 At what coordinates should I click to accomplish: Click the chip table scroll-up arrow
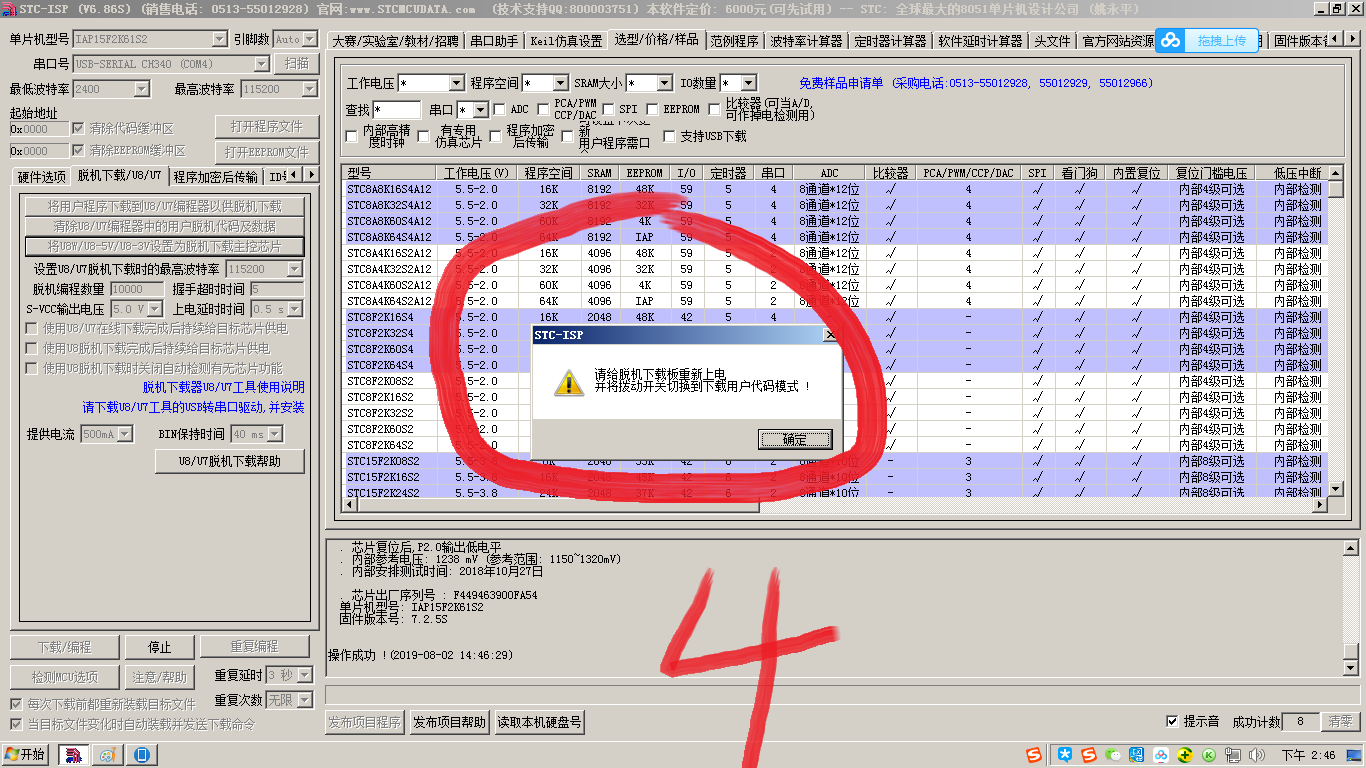pyautogui.click(x=1335, y=173)
